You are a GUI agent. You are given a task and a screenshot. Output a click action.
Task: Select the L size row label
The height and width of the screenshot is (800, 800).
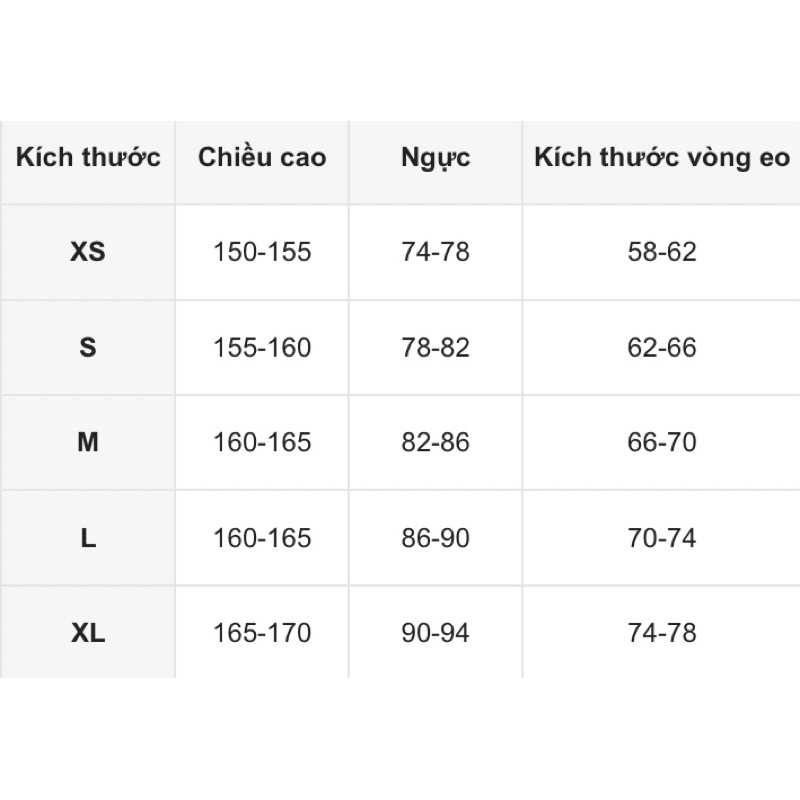(x=88, y=538)
